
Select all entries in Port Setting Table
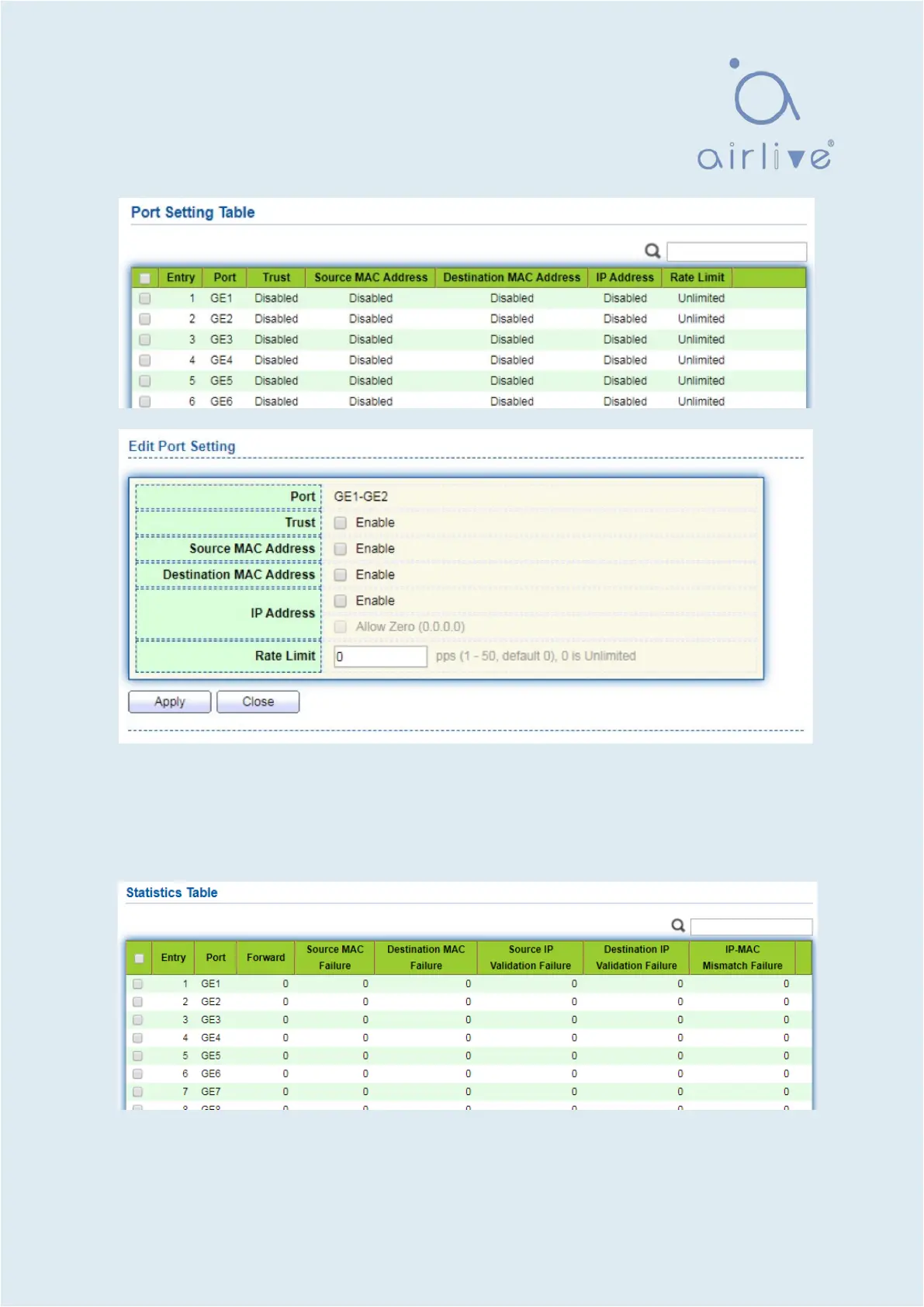(x=144, y=278)
